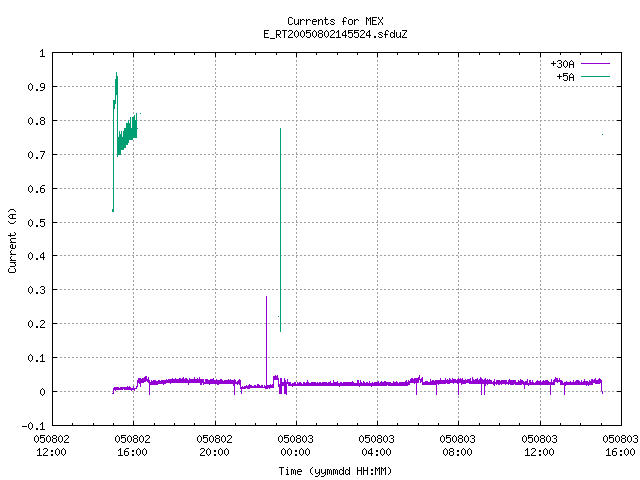Click the '+5A' legend label
640x480 pixels.
(565, 77)
